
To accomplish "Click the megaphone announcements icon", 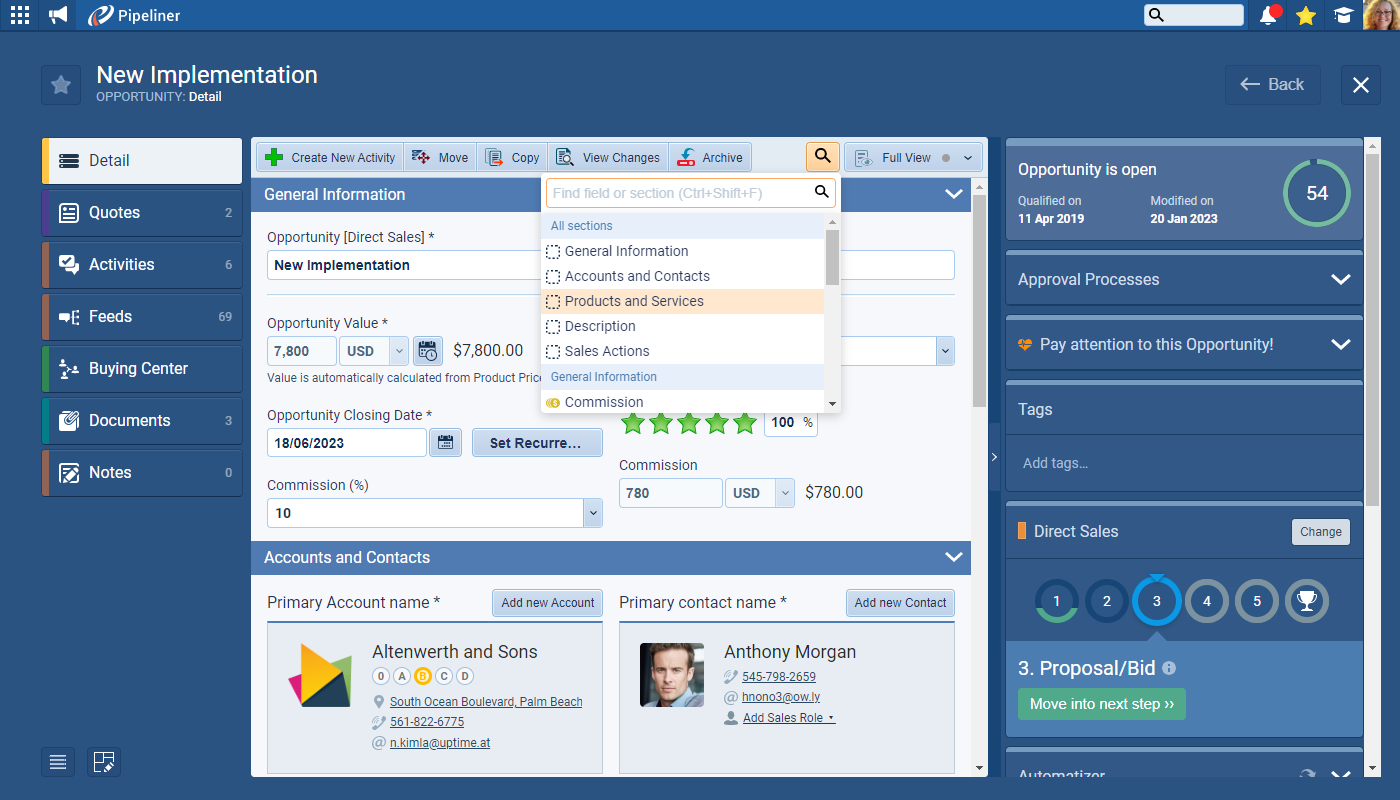I will point(58,15).
